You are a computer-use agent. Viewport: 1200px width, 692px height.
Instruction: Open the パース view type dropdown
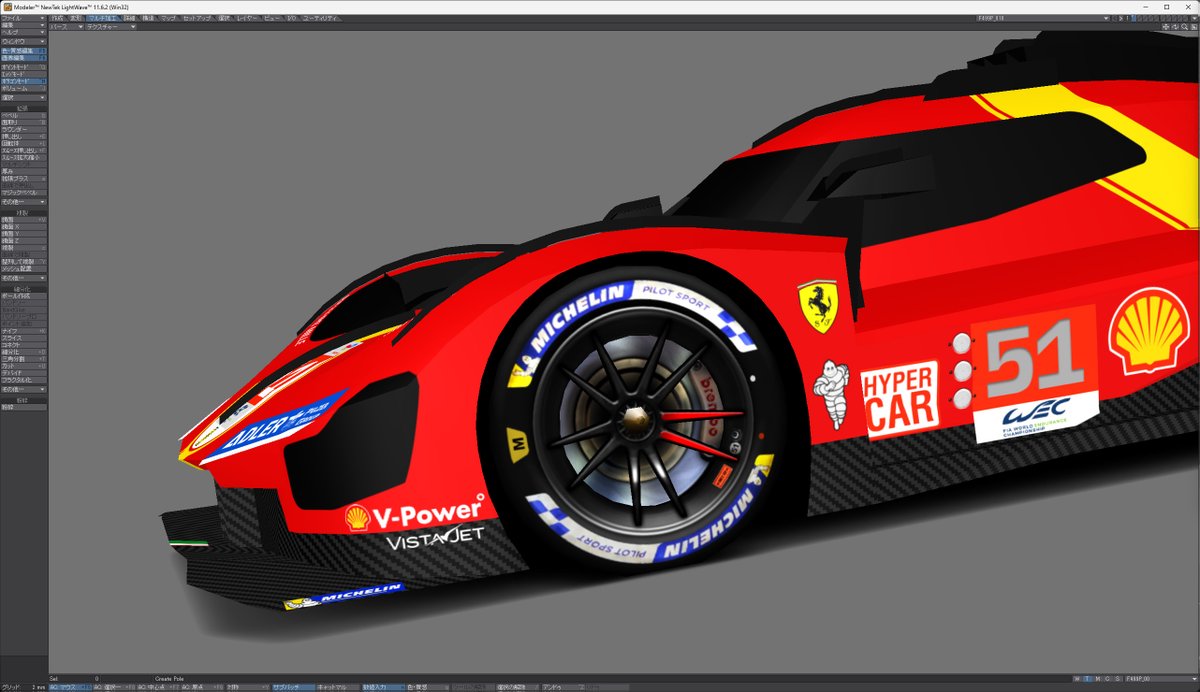(66, 27)
